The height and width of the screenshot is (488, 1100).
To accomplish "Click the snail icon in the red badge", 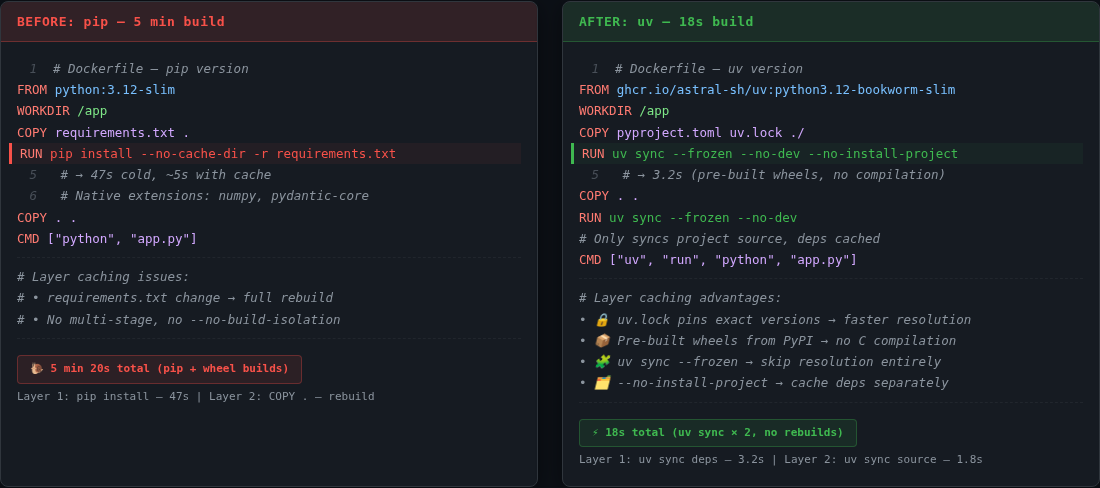I will (x=36, y=368).
